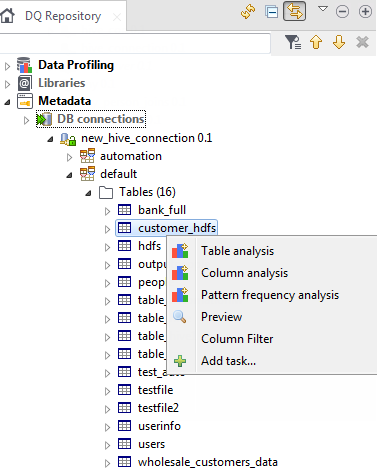Collapse the Tables (16) folder
Viewport: 377px width, 469px height.
click(88, 193)
